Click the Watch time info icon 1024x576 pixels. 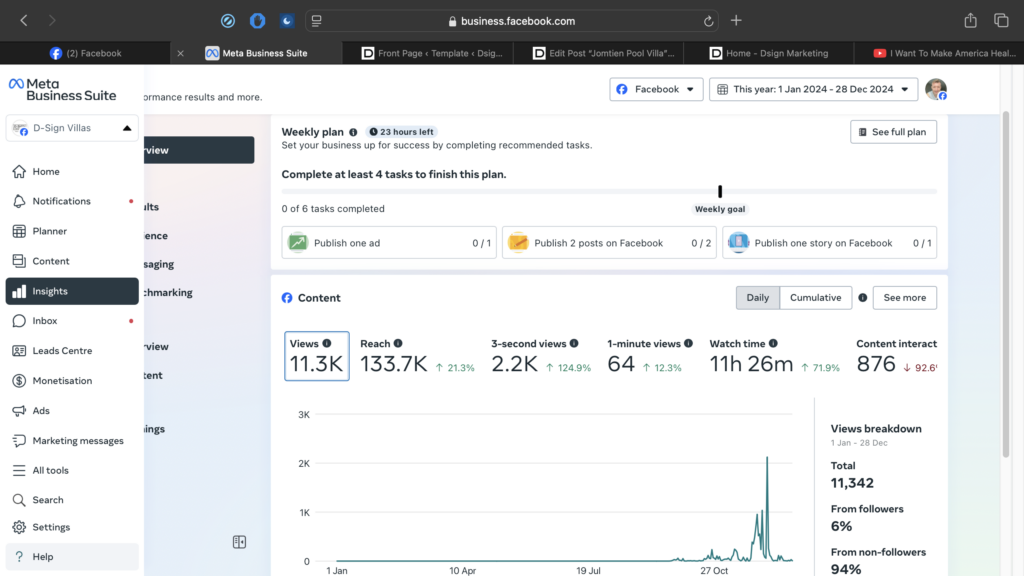pos(773,344)
